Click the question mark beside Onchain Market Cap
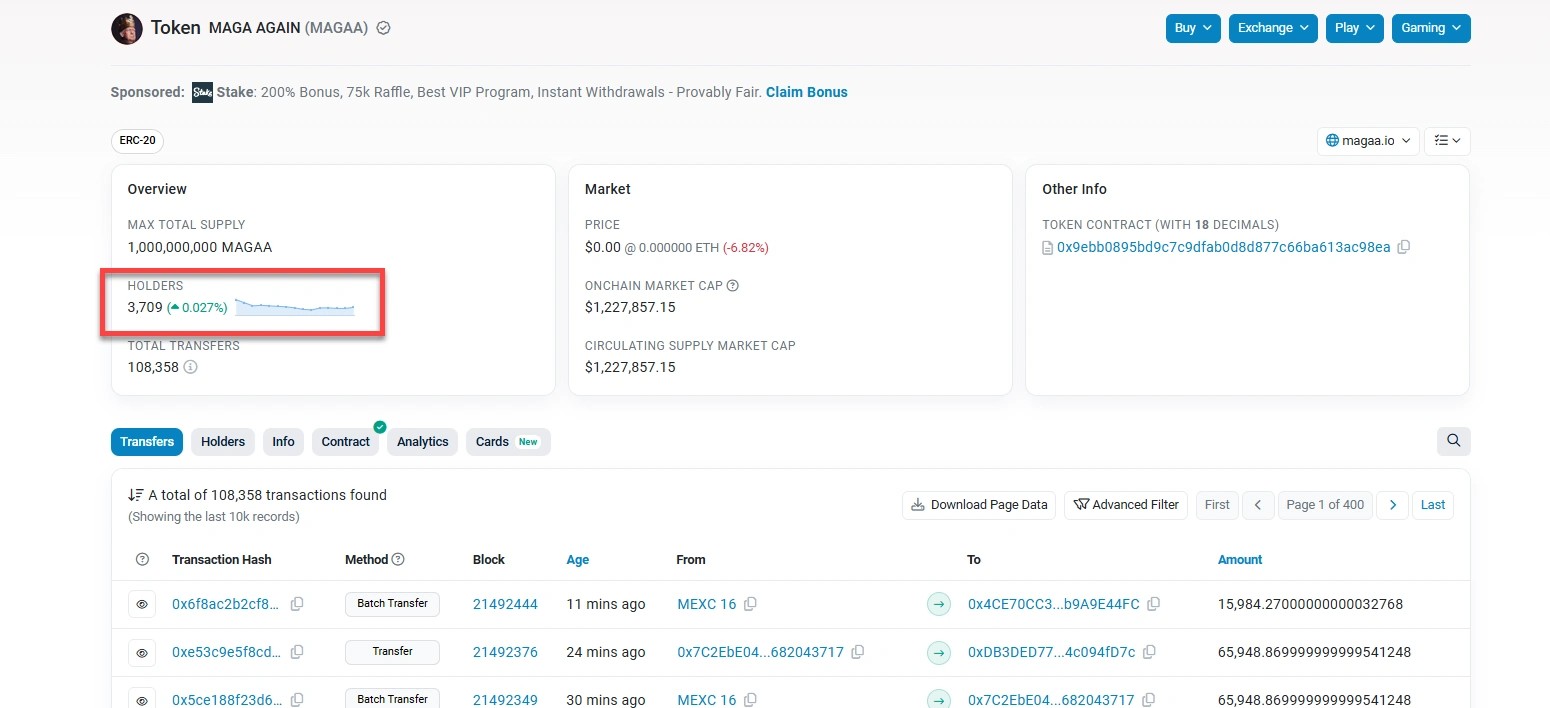The height and width of the screenshot is (708, 1550). tap(733, 285)
